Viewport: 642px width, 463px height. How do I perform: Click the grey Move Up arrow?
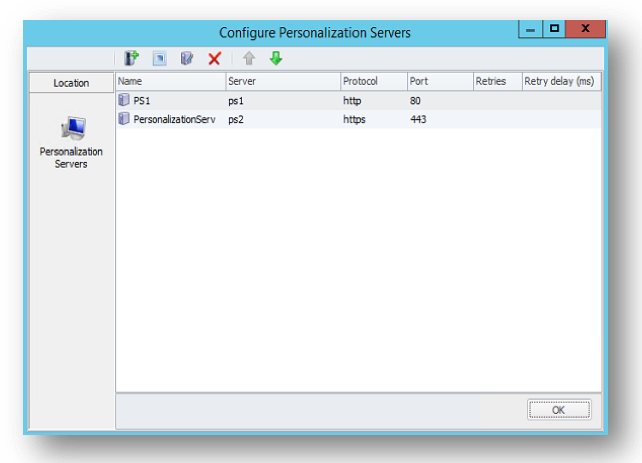249,58
